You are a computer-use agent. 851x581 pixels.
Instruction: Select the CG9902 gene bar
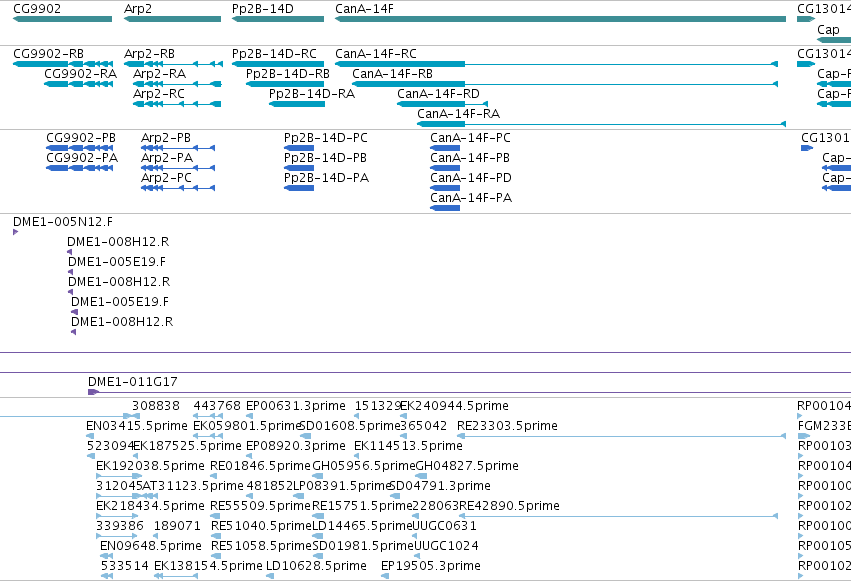(62, 19)
